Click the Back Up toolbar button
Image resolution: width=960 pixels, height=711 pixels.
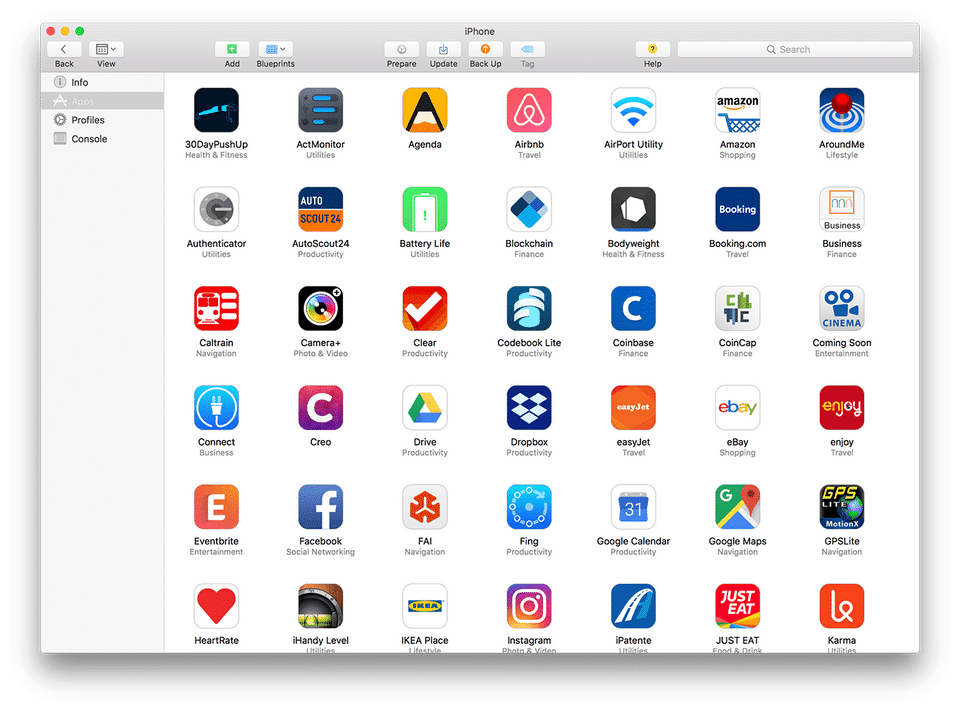[x=486, y=49]
